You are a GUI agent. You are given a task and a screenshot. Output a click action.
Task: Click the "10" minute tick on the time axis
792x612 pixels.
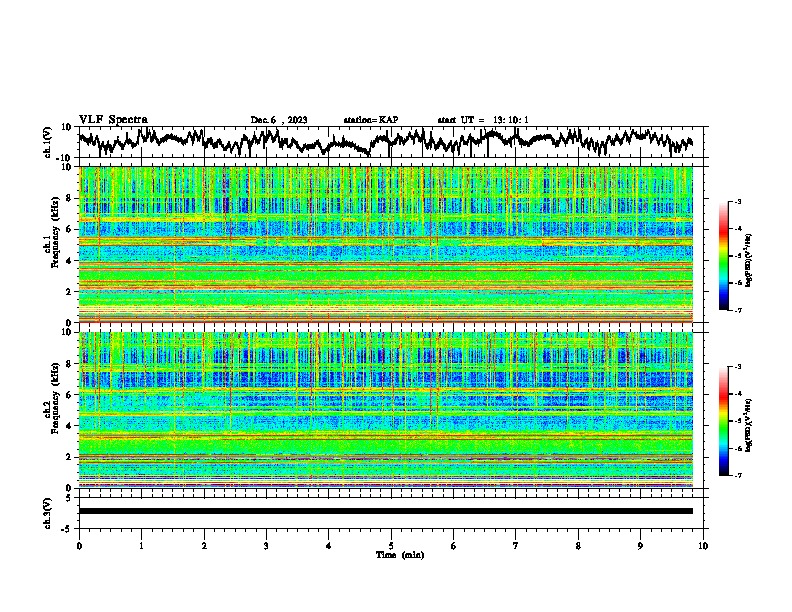coord(703,546)
